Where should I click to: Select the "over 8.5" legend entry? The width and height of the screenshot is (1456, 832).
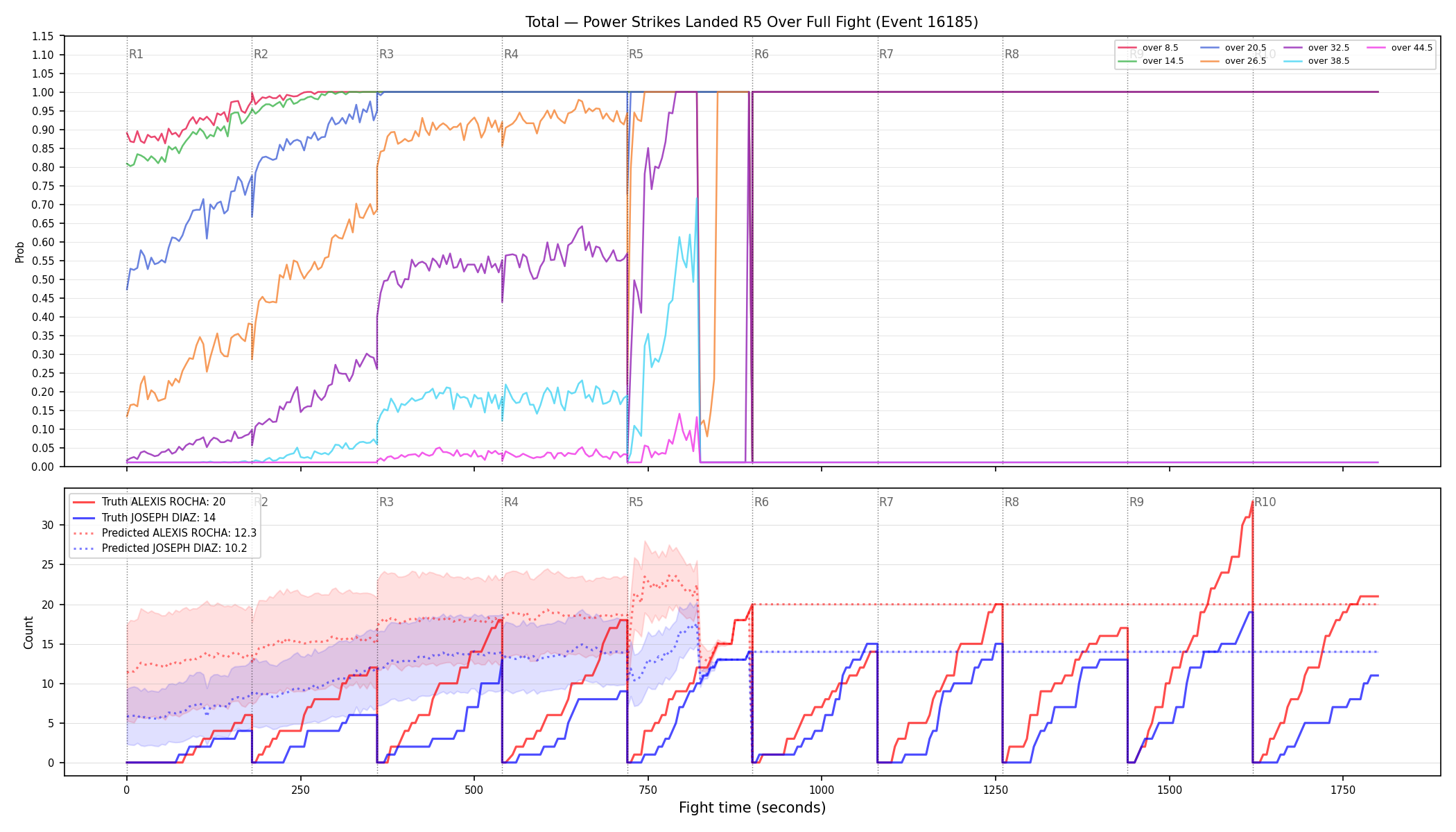[x=1148, y=48]
